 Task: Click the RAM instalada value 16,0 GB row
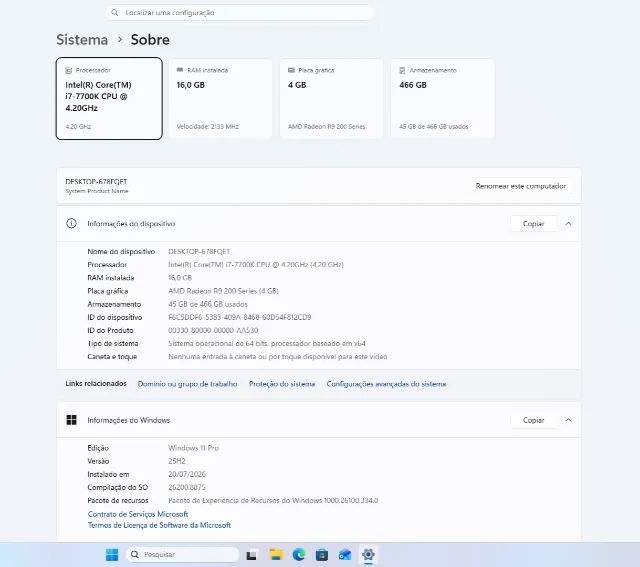click(x=180, y=278)
